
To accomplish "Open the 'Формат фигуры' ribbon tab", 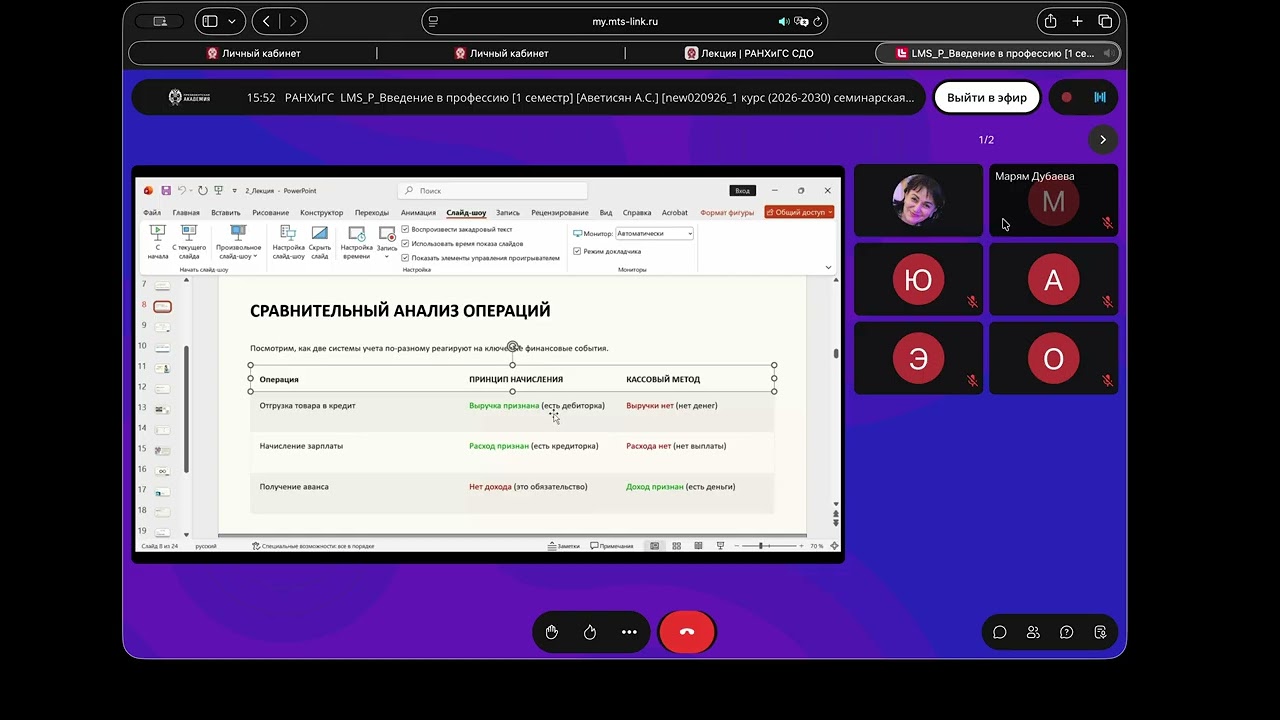I will [727, 212].
